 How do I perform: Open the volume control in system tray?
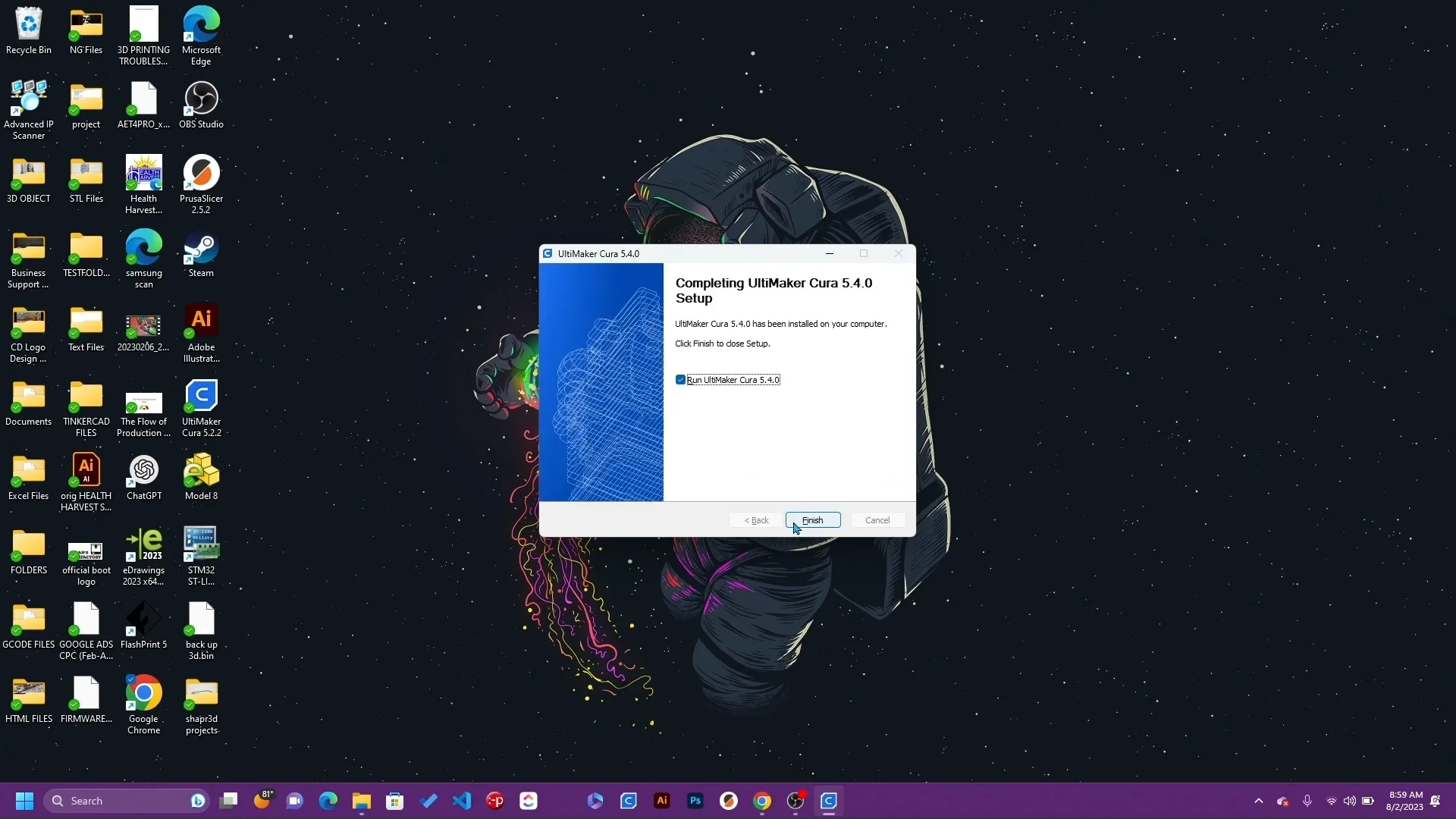click(1350, 801)
